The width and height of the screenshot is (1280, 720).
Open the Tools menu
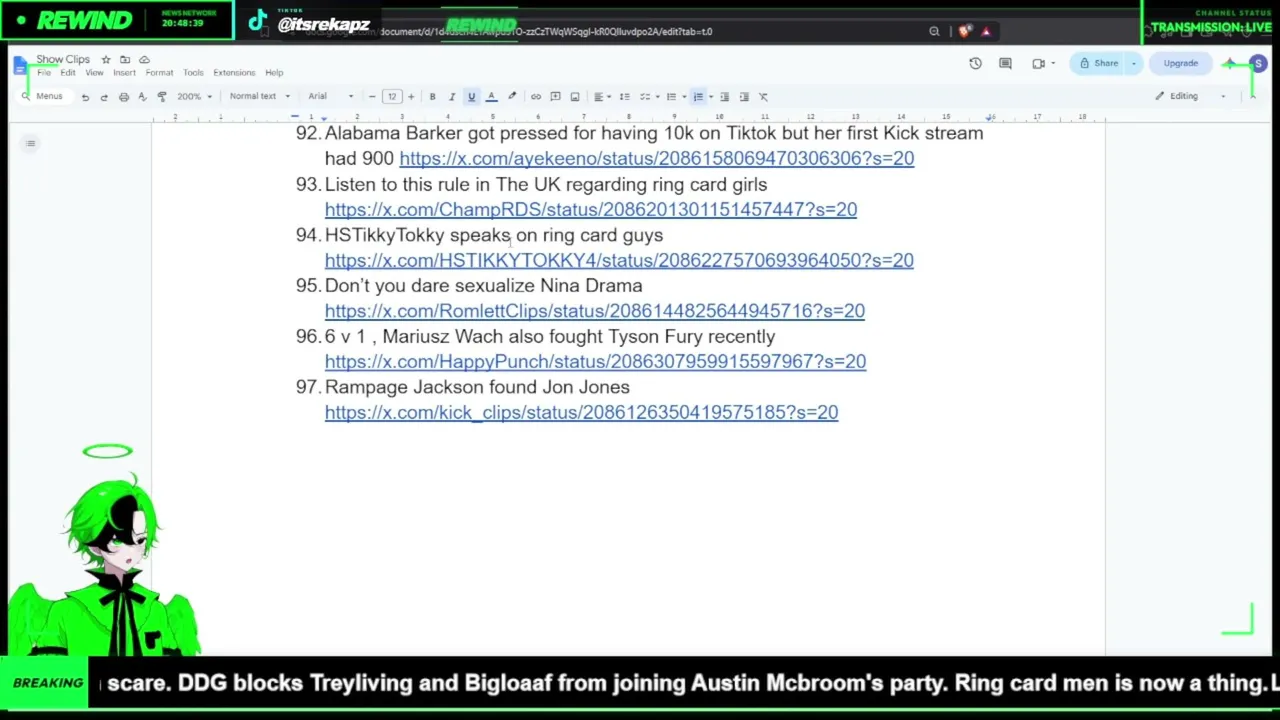coord(193,73)
